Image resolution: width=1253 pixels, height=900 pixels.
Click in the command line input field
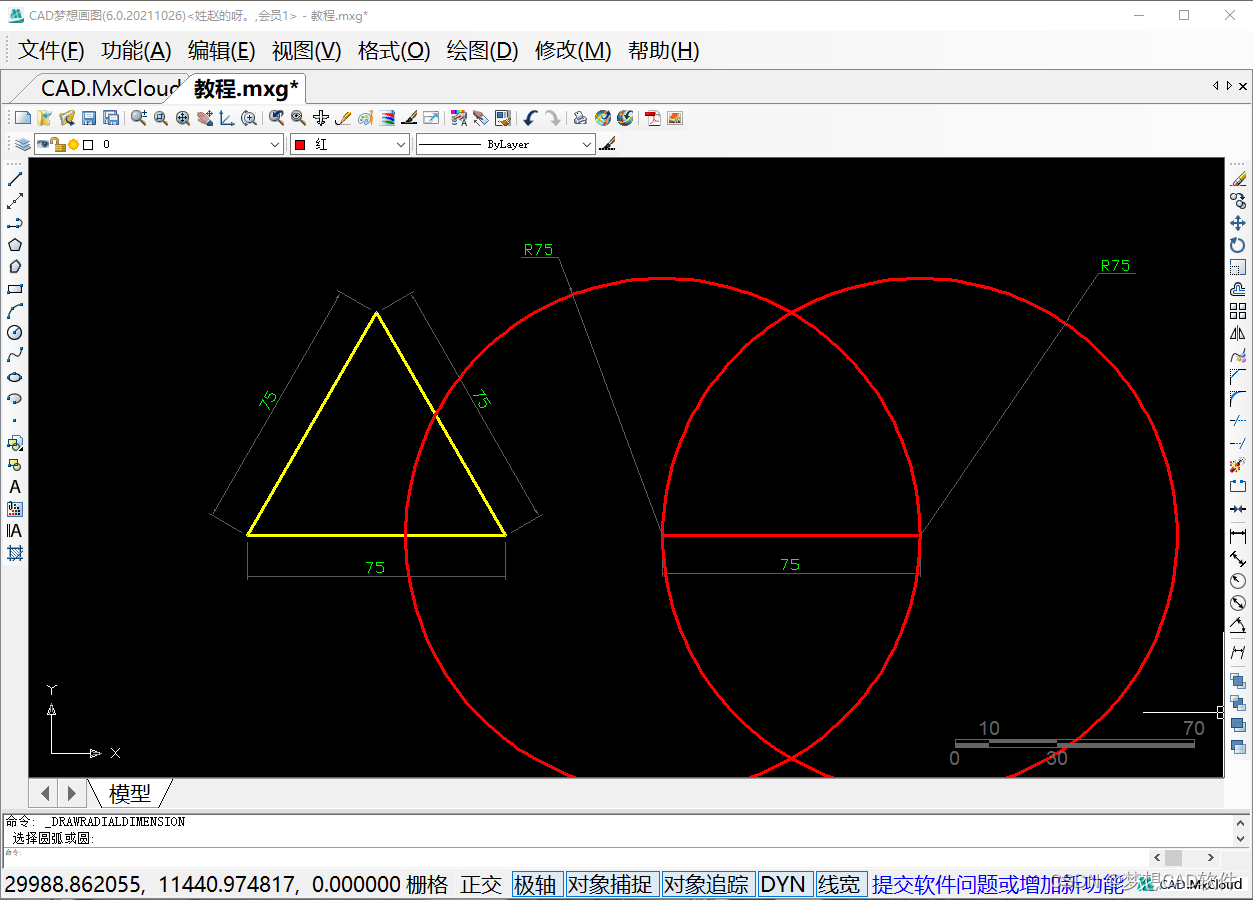pyautogui.click(x=575, y=856)
